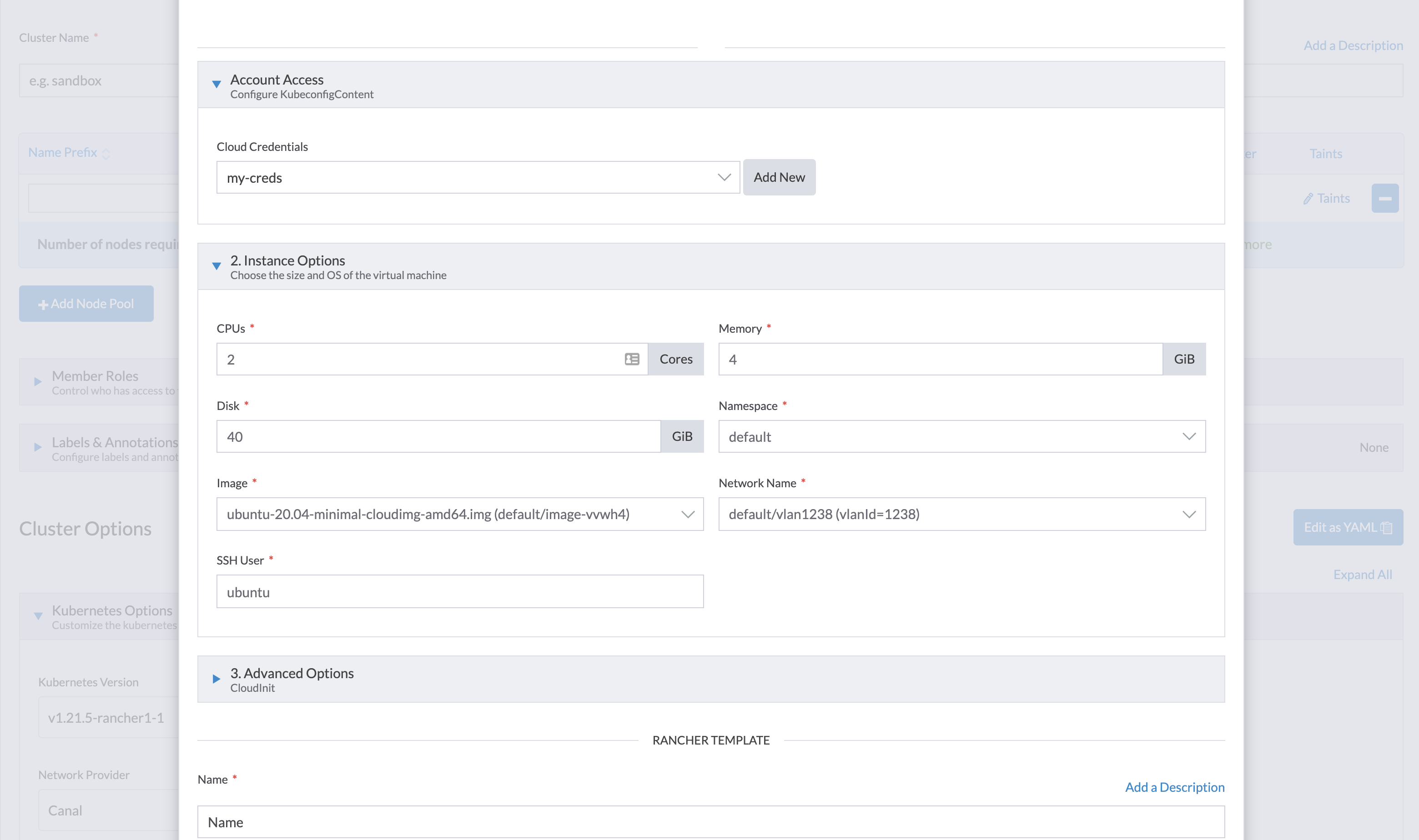Image resolution: width=1419 pixels, height=840 pixels.
Task: Click the Disk size input field
Action: pyautogui.click(x=438, y=436)
